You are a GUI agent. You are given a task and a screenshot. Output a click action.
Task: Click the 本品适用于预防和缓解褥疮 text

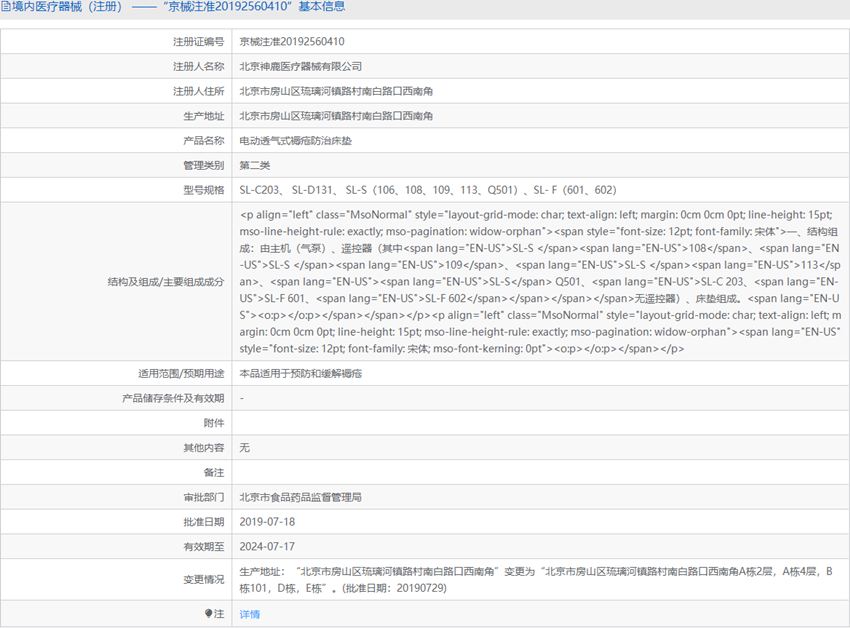301,373
